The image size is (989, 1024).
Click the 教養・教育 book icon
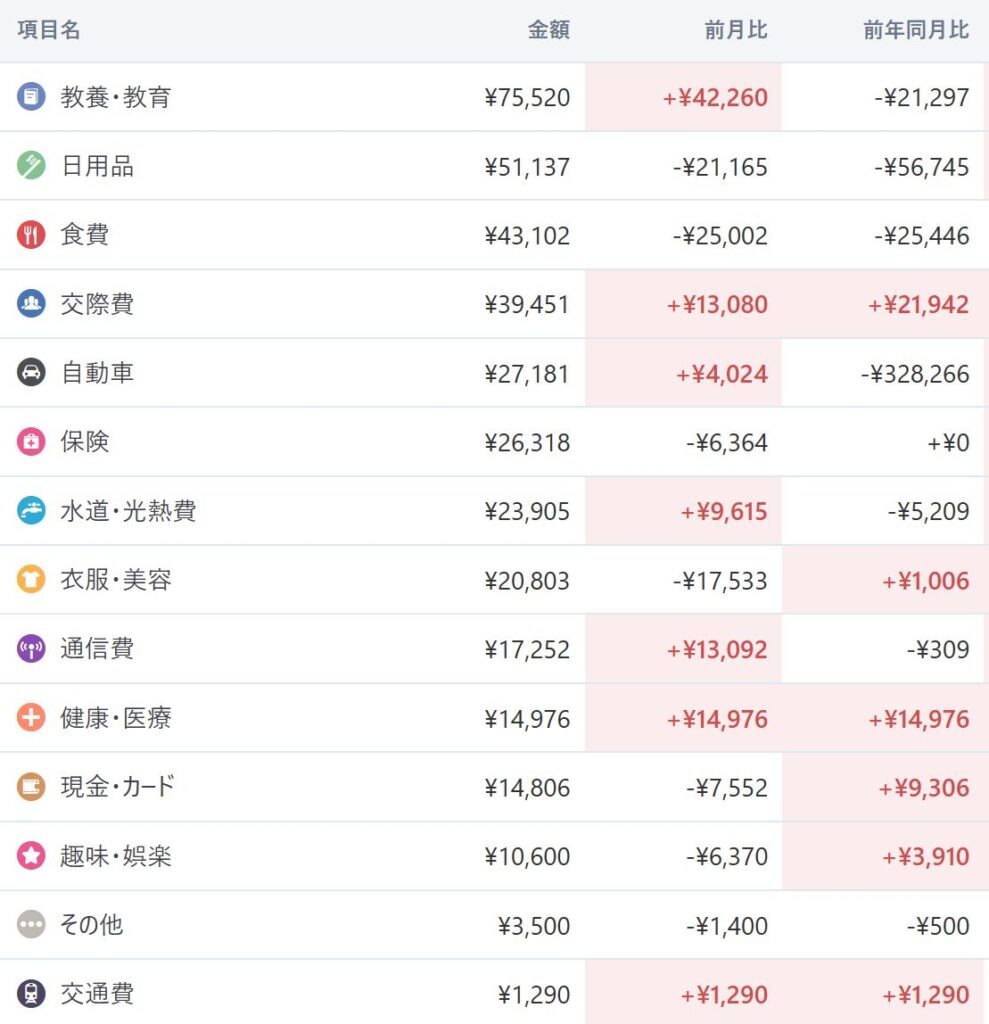point(31,97)
